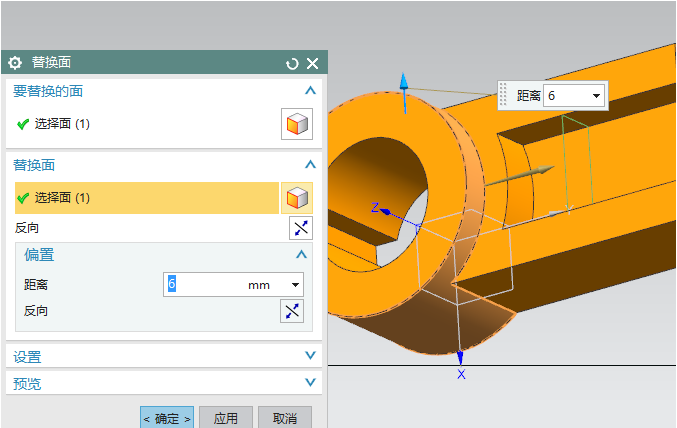Viewport: 677px width, 428px height.
Task: Reset the 替换面 dialog with the circular arrow
Action: coord(292,63)
